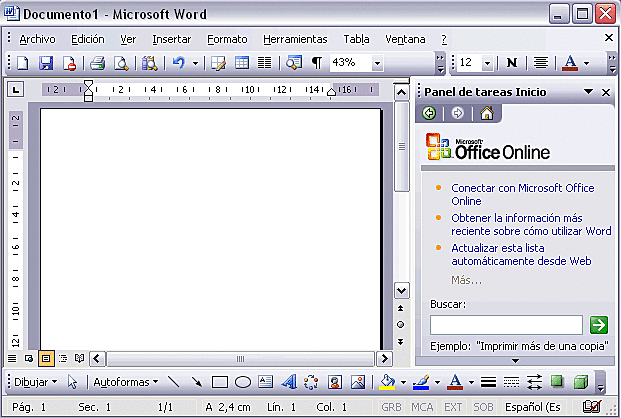Click the tab-stop selector (L) at ruler corner
The width and height of the screenshot is (621, 418).
[15, 90]
